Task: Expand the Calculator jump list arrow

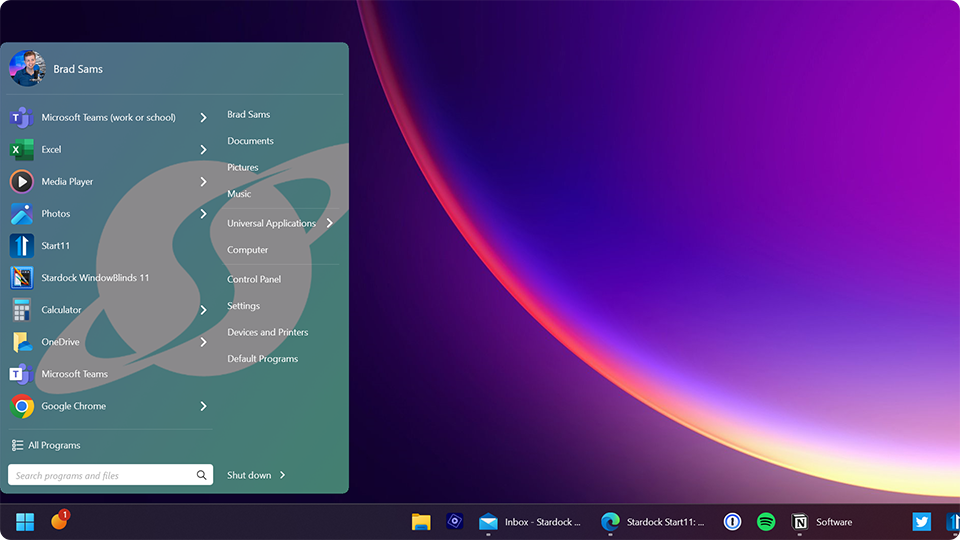Action: 203,310
